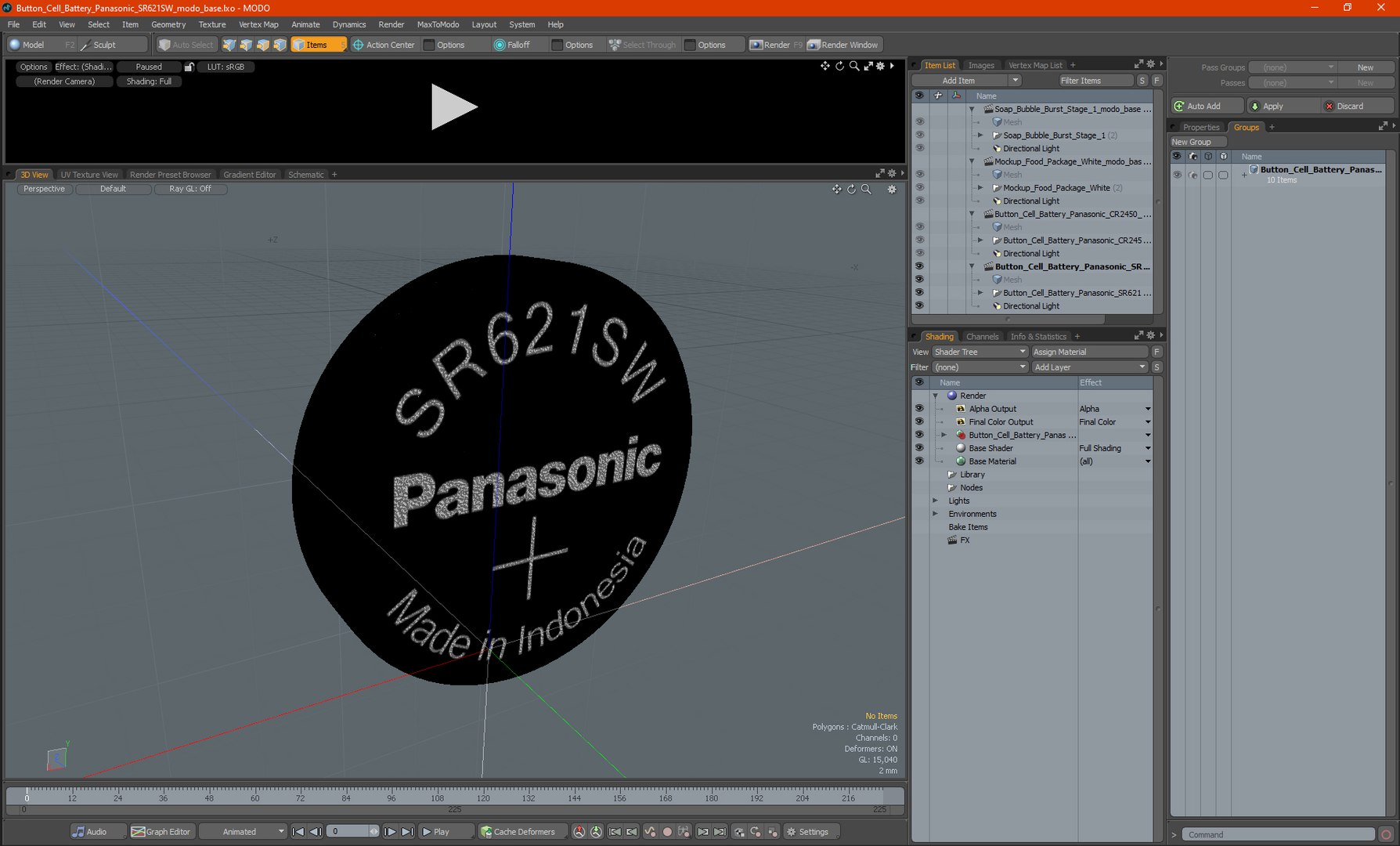The width and height of the screenshot is (1400, 846).
Task: Toggle visibility of Soap_Bubble_Burst_Stage_1 item
Action: [919, 135]
